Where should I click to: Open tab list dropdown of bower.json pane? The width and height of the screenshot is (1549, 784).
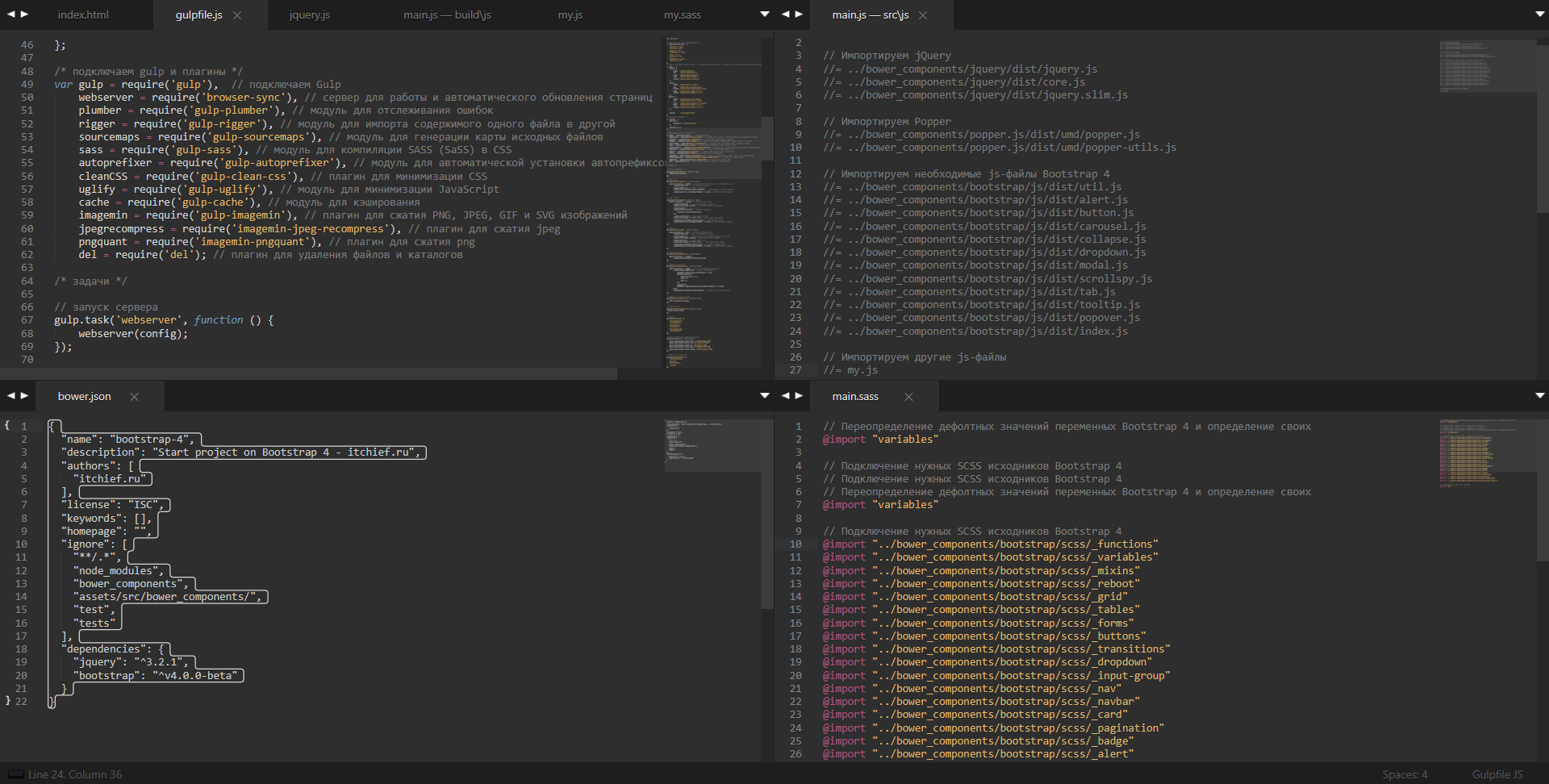[765, 396]
